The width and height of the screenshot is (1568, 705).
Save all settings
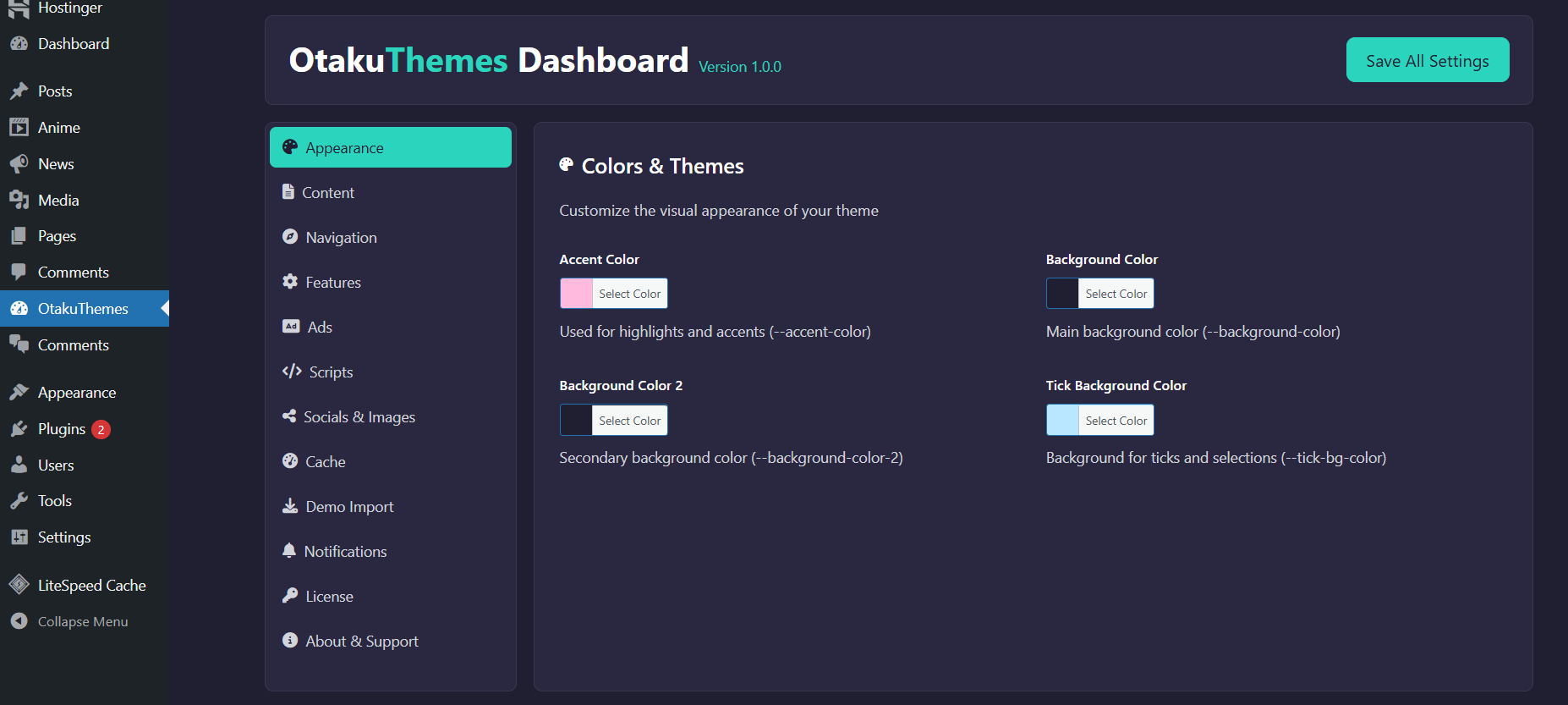1428,60
